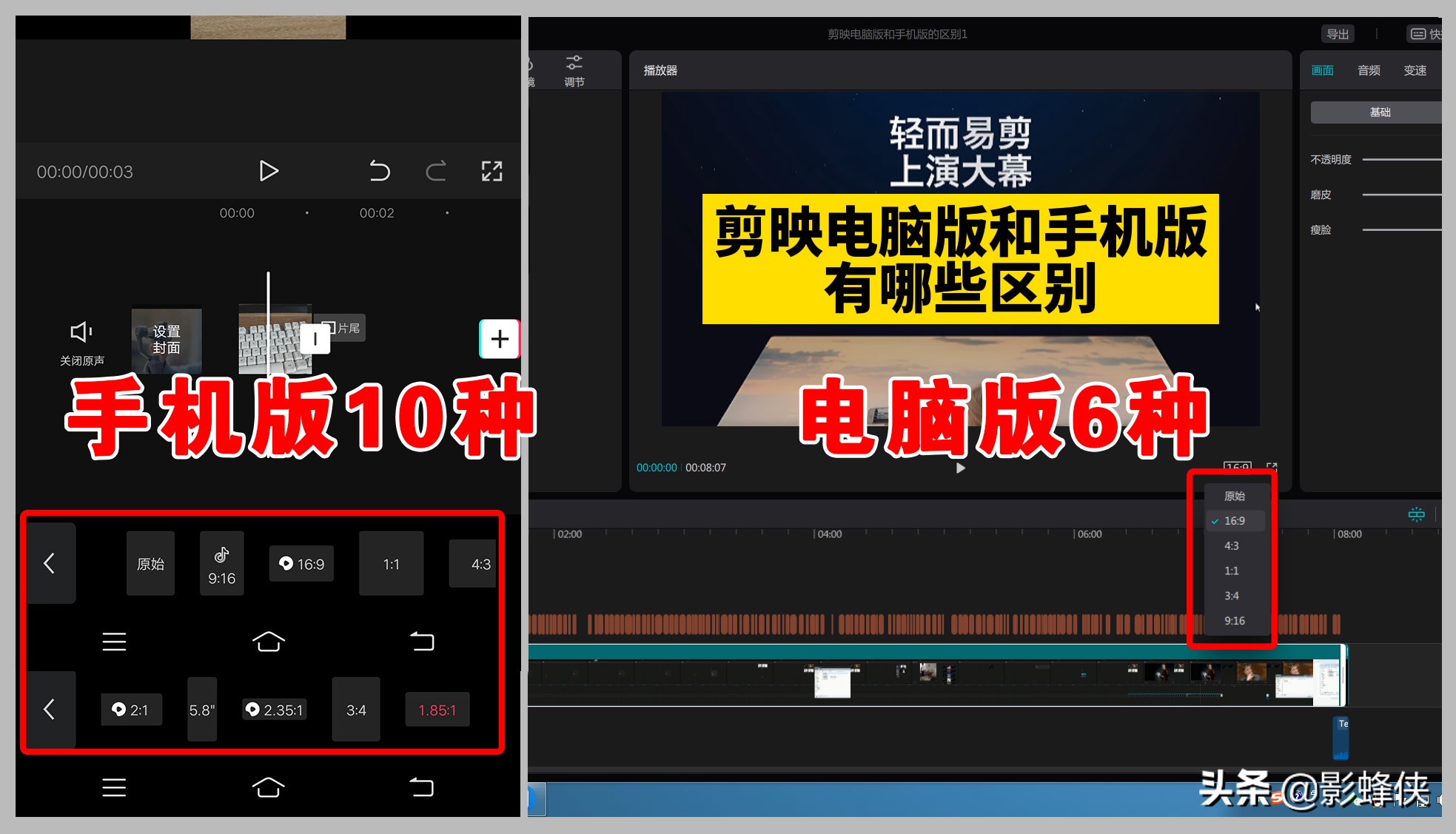Viewport: 1456px width, 834px height.
Task: Select the checked 16:9 option in dropdown
Action: click(x=1235, y=520)
